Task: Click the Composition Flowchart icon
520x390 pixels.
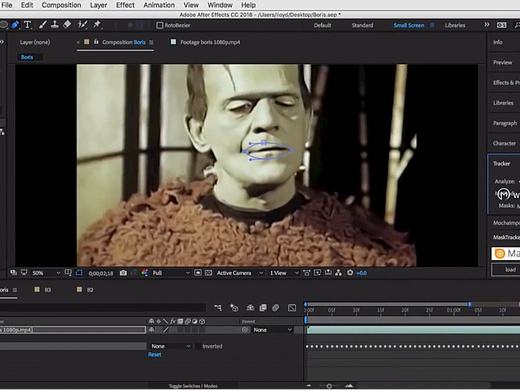Action: [338, 273]
